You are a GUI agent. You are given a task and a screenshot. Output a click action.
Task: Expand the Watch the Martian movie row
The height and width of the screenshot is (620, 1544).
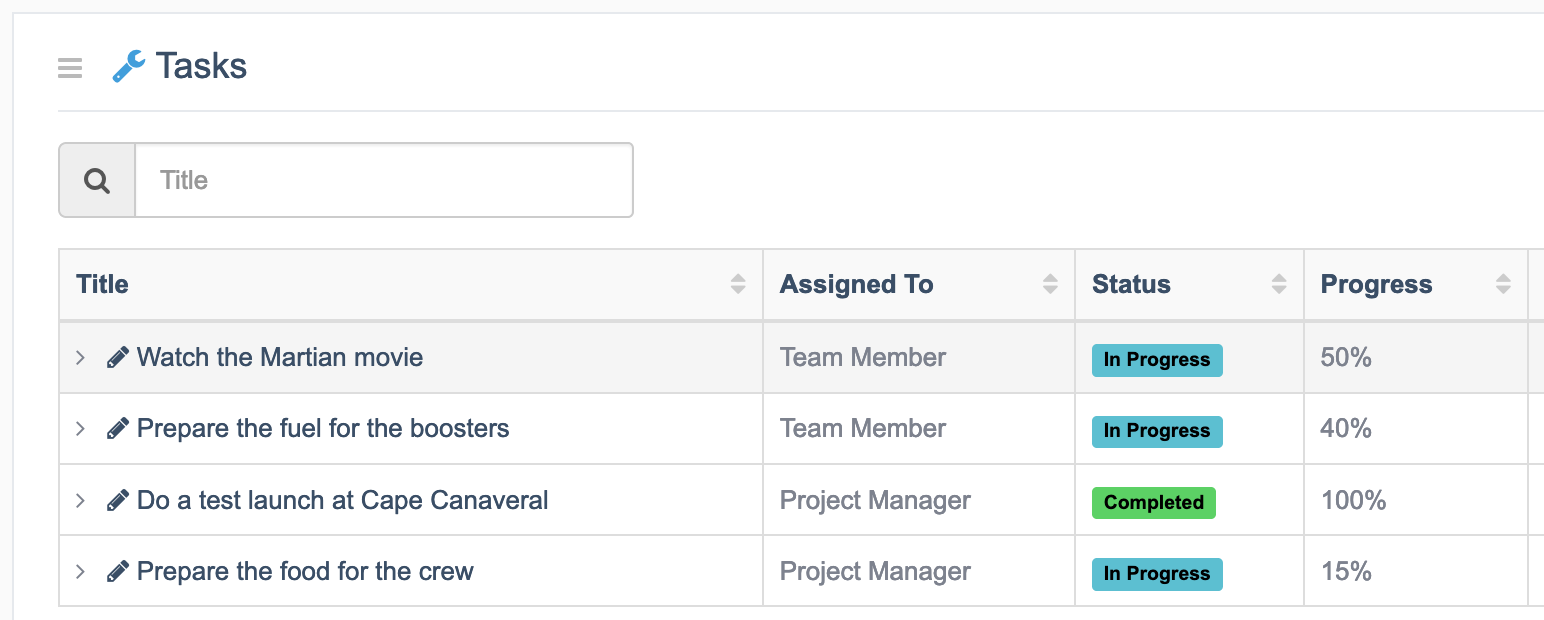(81, 357)
